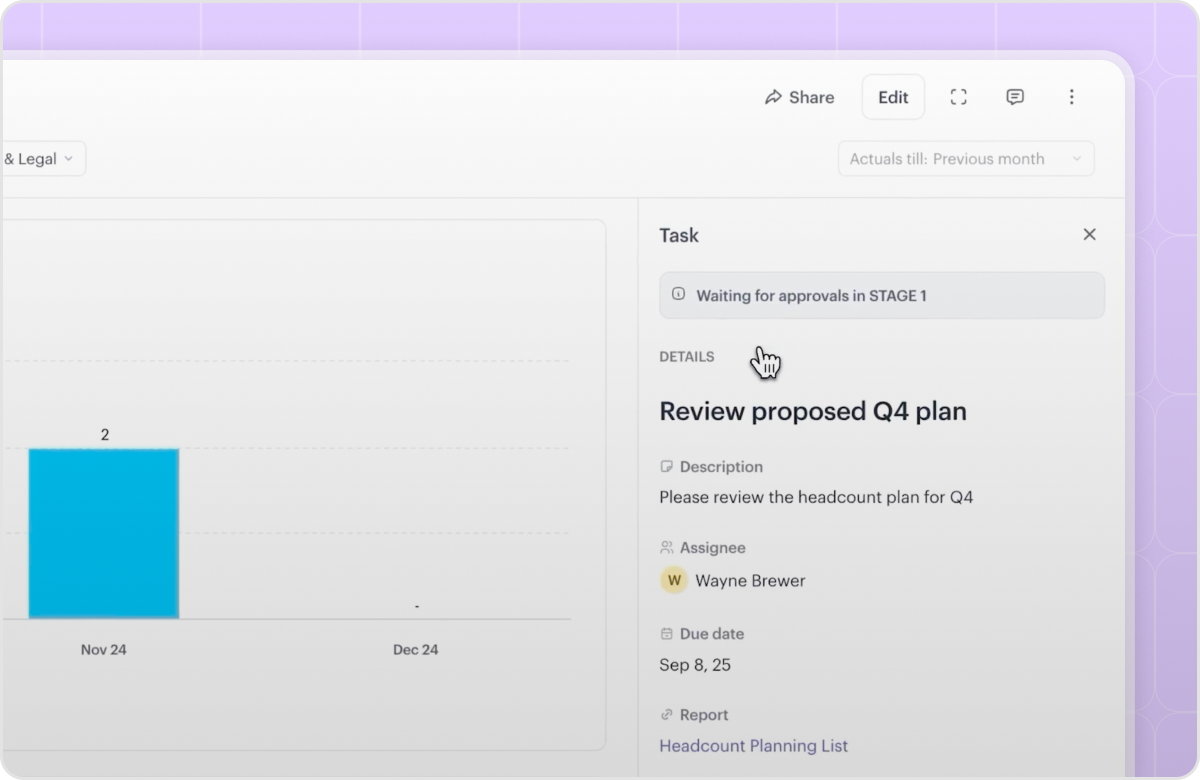Click the Assignee people icon
The height and width of the screenshot is (780, 1200).
coord(667,548)
